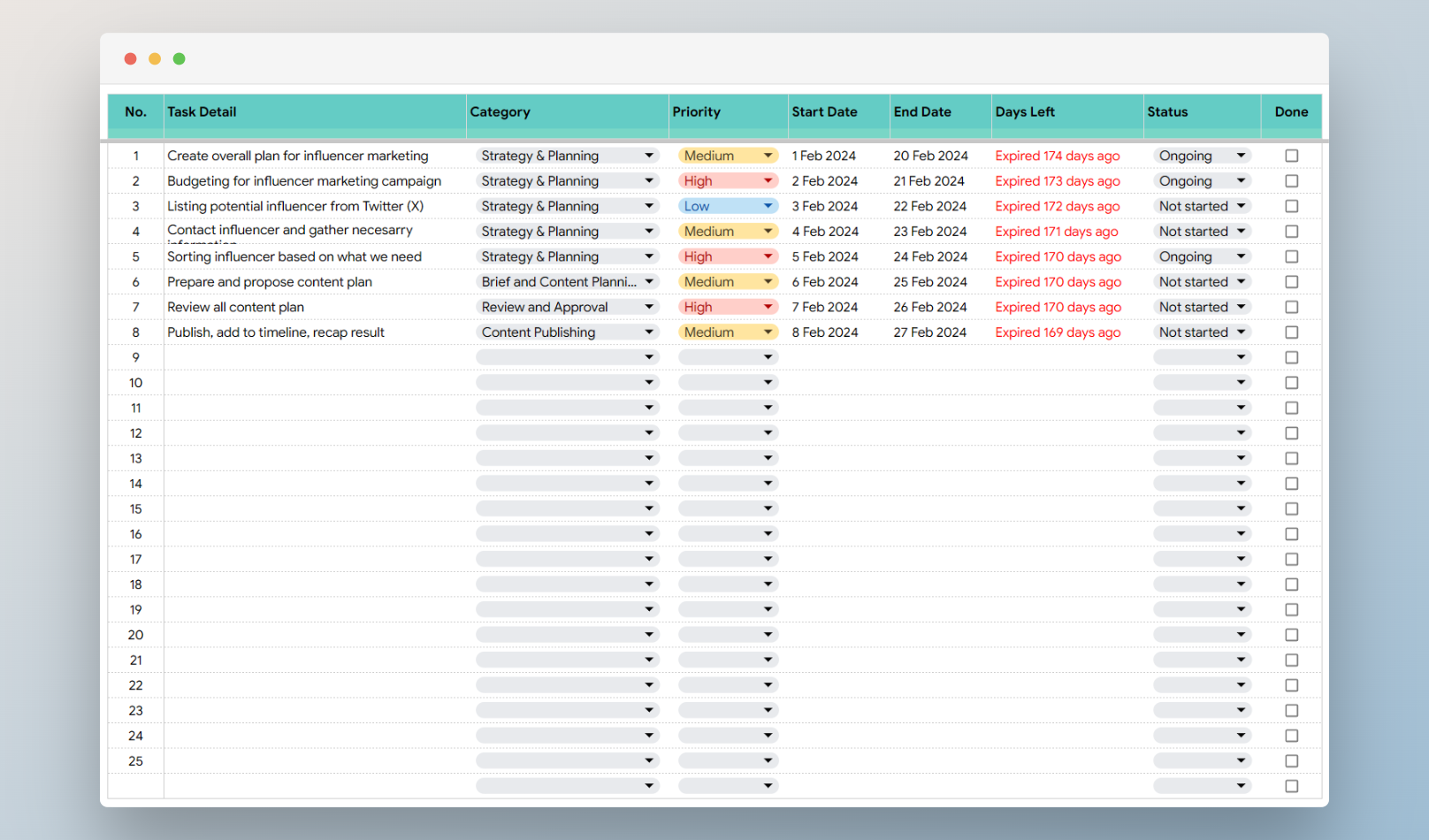
Task: Open Ongoing status dropdown in row 5
Action: (x=1202, y=256)
